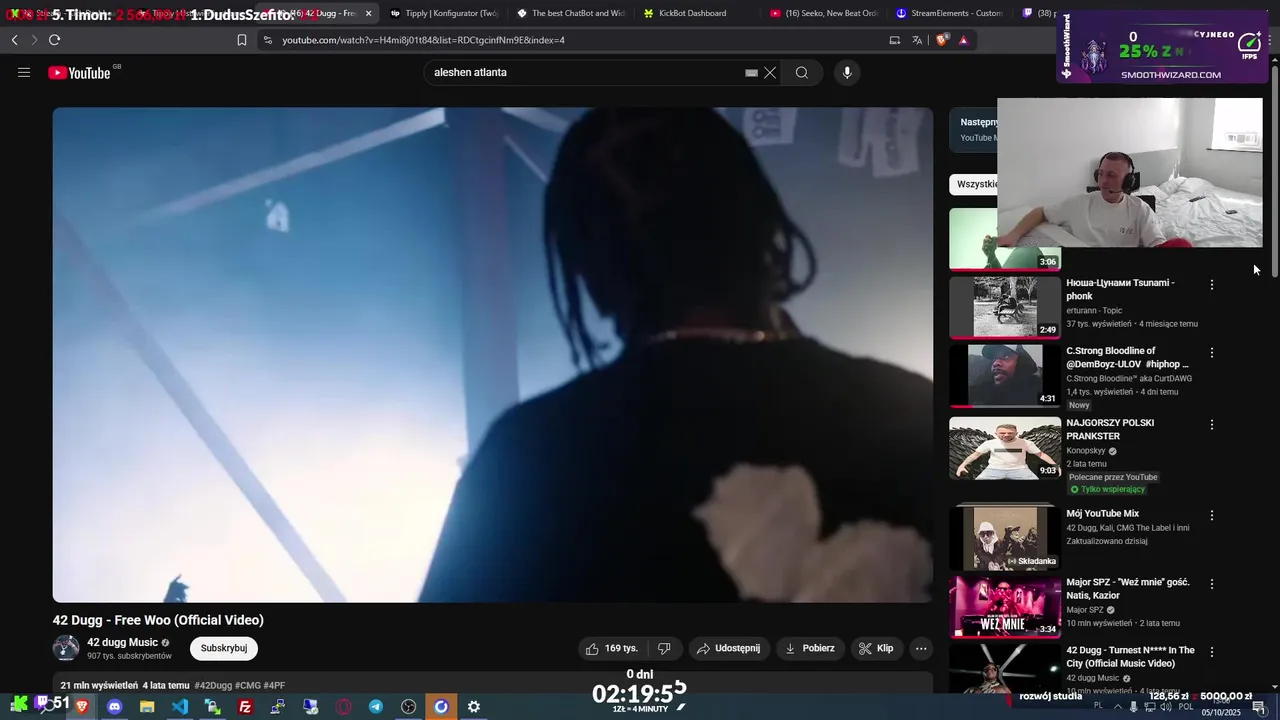Open volume control in system tray
Screen dimensions: 1280x720
coord(1166,707)
